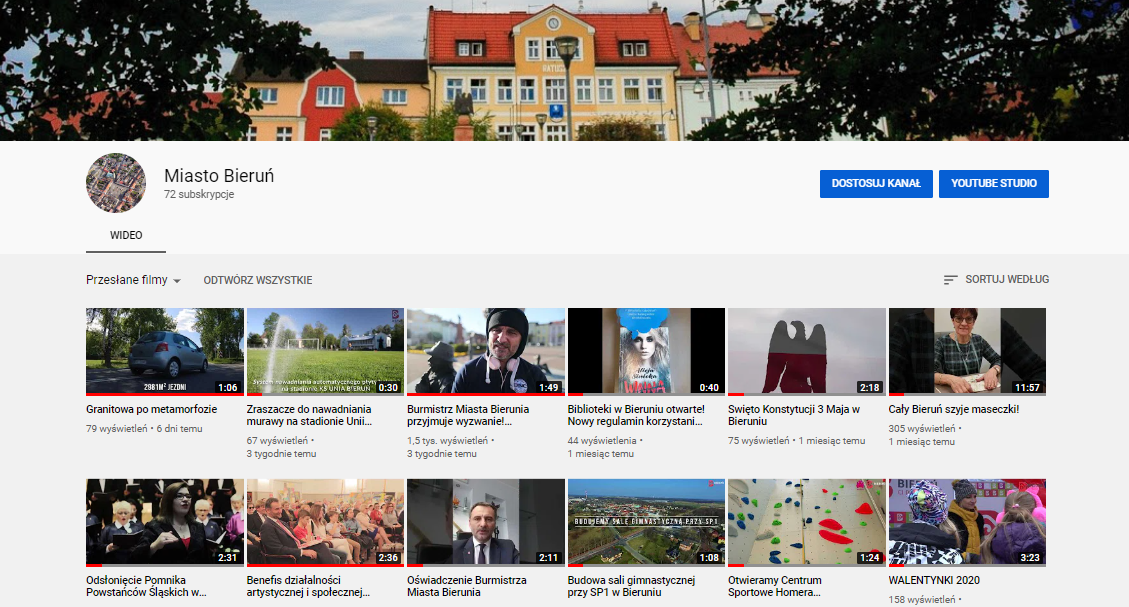The width and height of the screenshot is (1129, 607).
Task: Expand the Przesłane filmy dropdown
Action: [133, 281]
